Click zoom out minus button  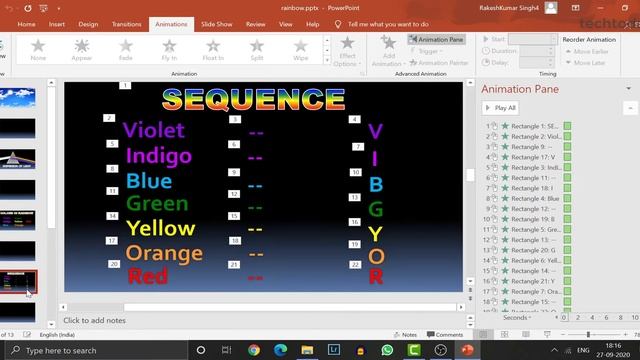tap(563, 335)
